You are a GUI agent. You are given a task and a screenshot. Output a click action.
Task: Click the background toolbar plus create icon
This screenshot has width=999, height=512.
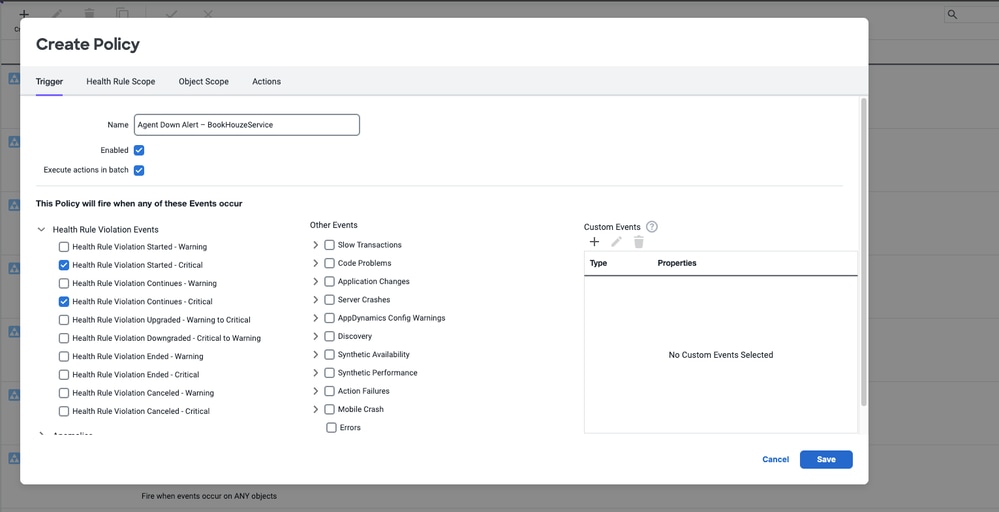24,13
